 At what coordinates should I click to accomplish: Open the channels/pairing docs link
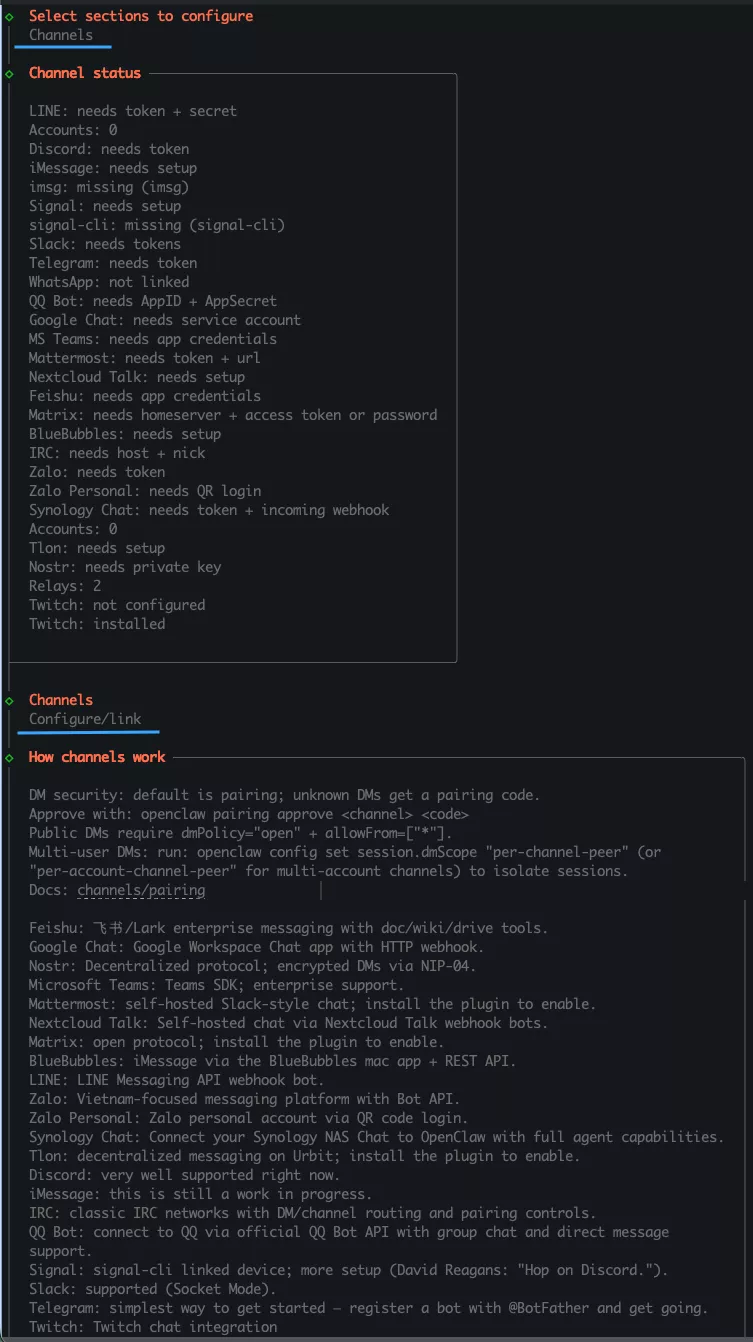click(x=141, y=890)
